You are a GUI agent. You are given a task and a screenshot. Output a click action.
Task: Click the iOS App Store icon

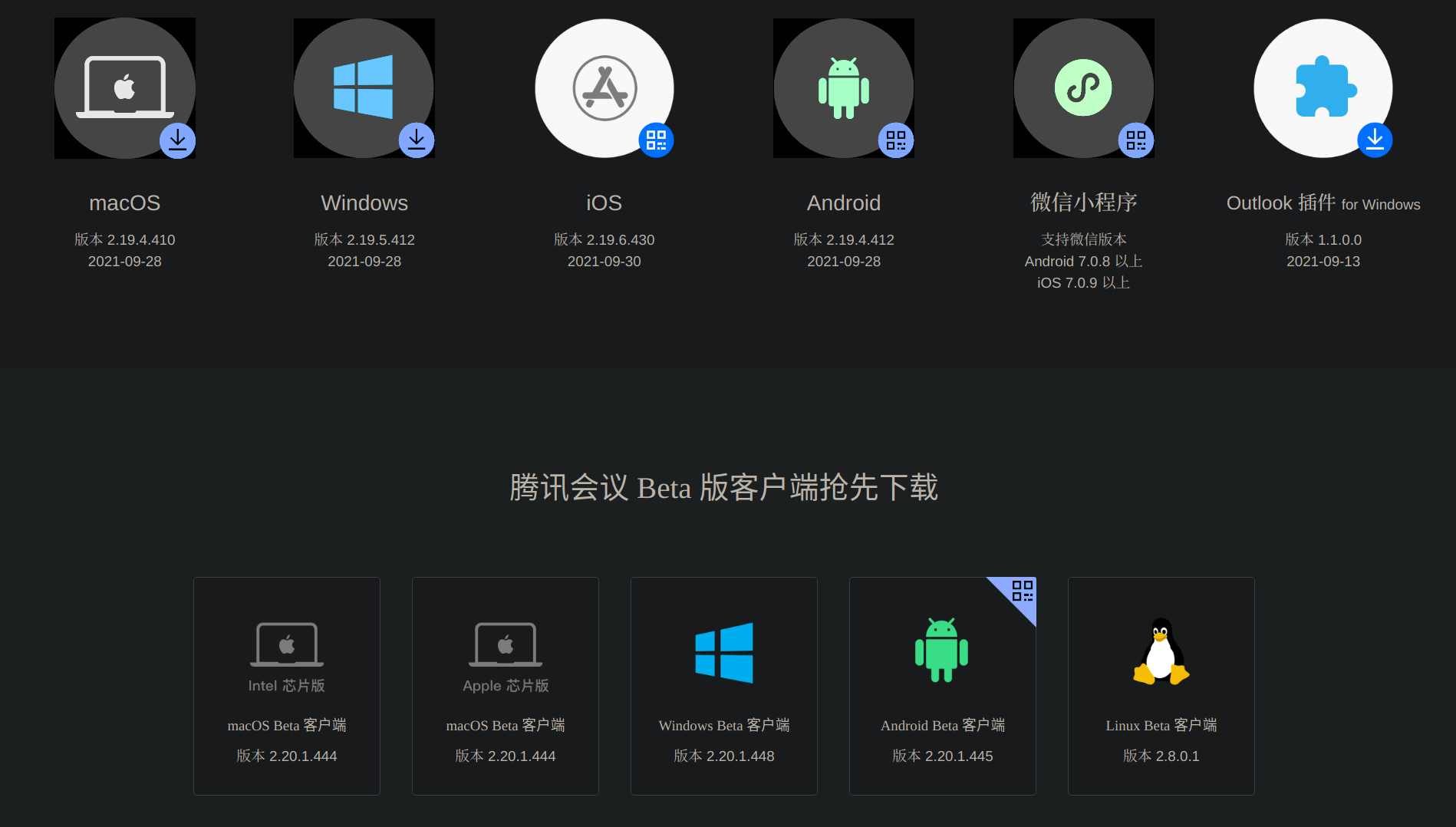coord(604,87)
